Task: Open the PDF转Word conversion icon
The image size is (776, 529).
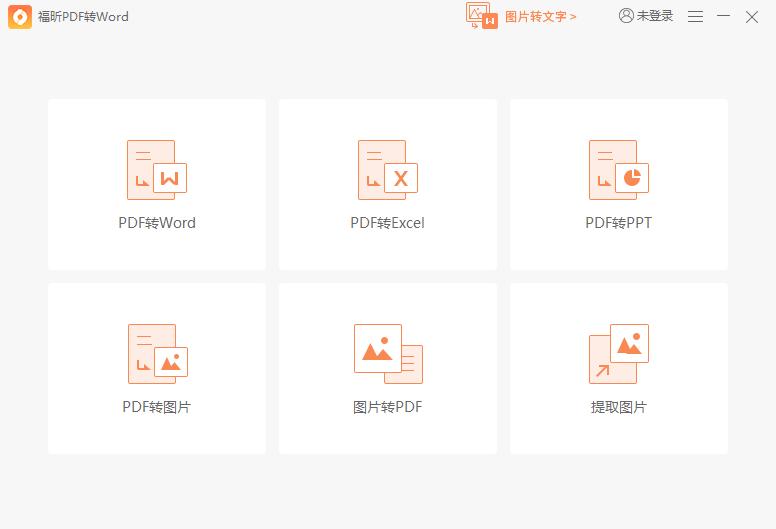Action: [157, 170]
